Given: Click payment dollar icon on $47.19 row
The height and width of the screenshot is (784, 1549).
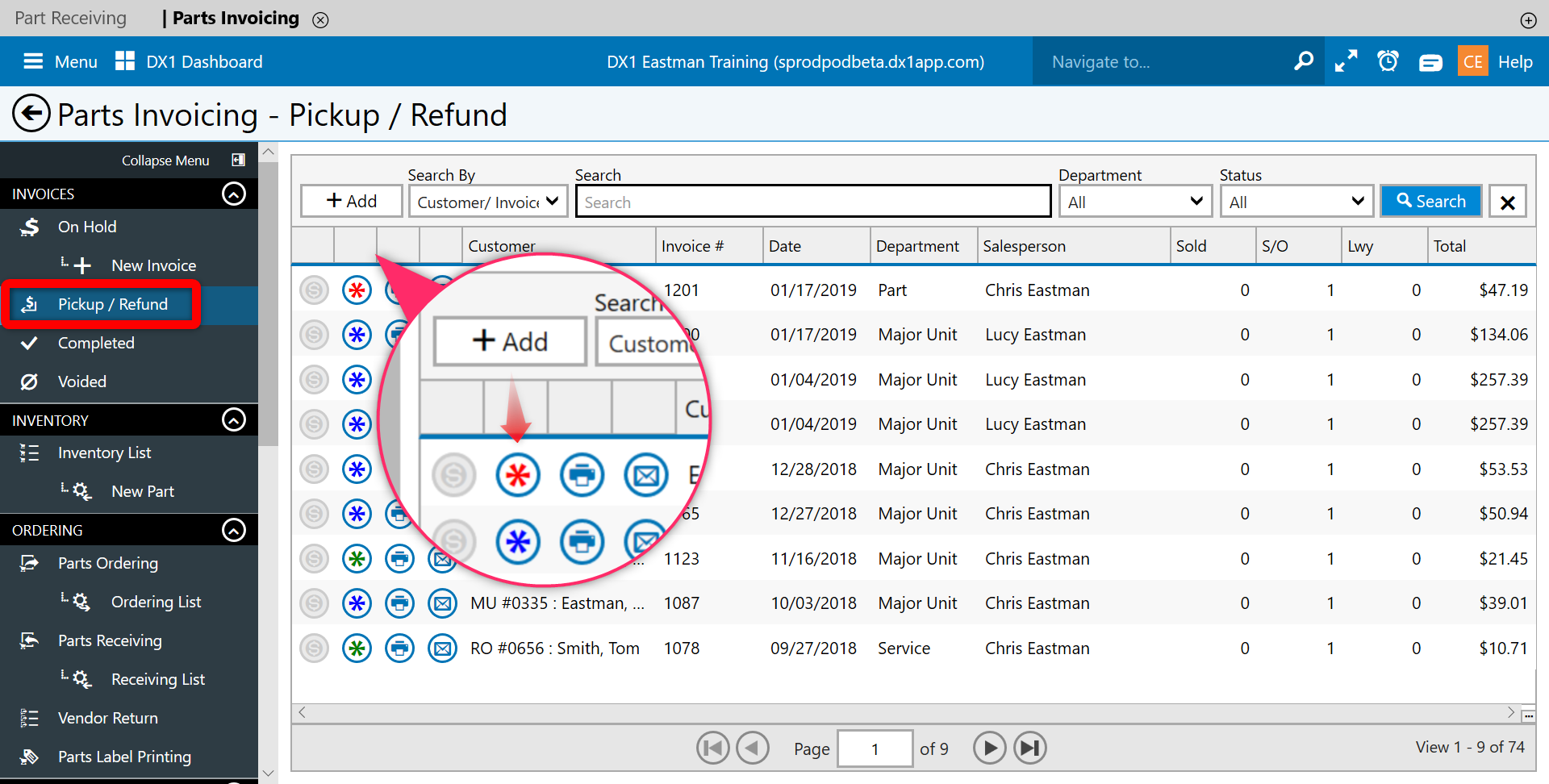Looking at the screenshot, I should (x=314, y=290).
